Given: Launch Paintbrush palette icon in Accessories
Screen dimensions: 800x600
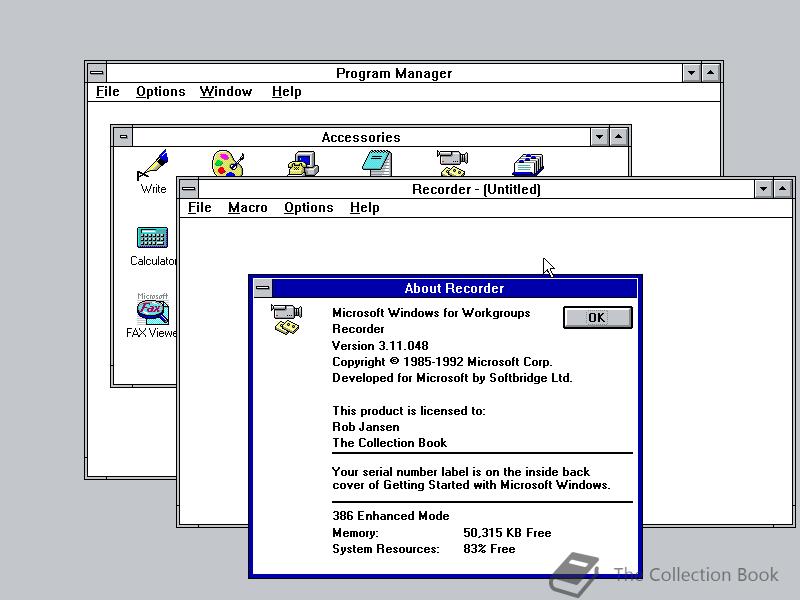Looking at the screenshot, I should point(228,163).
